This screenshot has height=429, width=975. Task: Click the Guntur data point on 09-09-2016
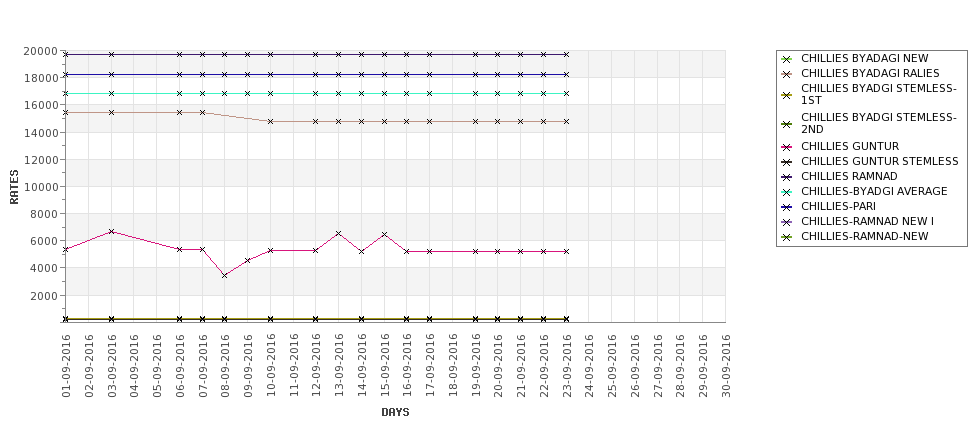(247, 261)
